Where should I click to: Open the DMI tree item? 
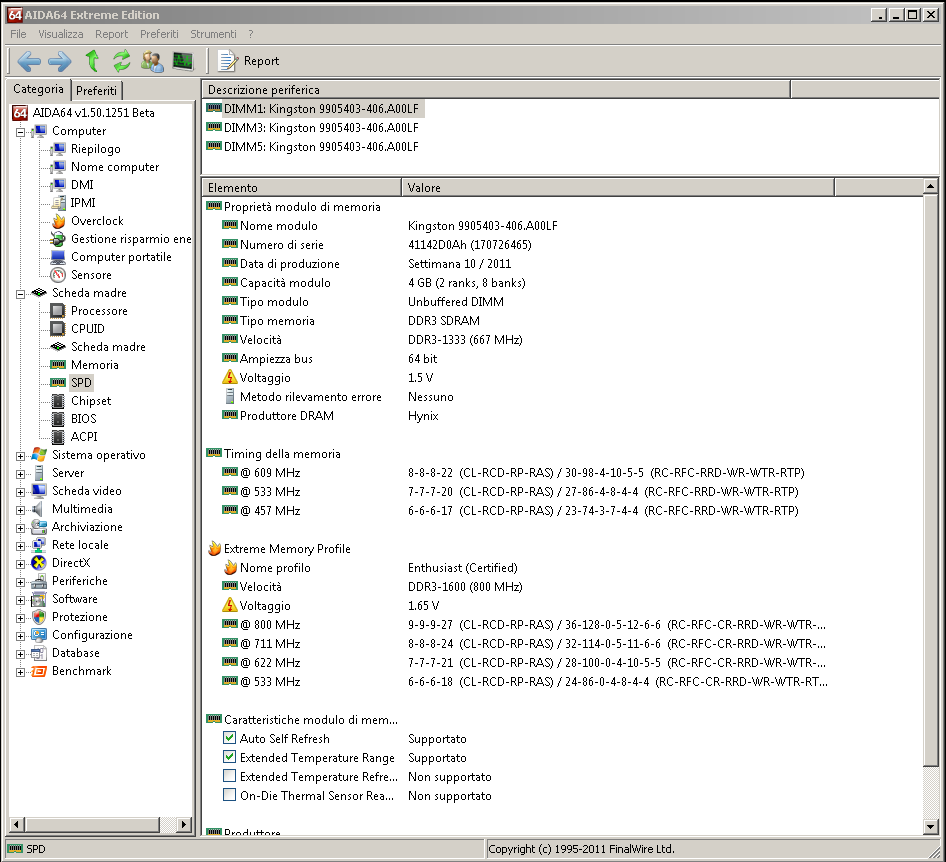point(82,185)
